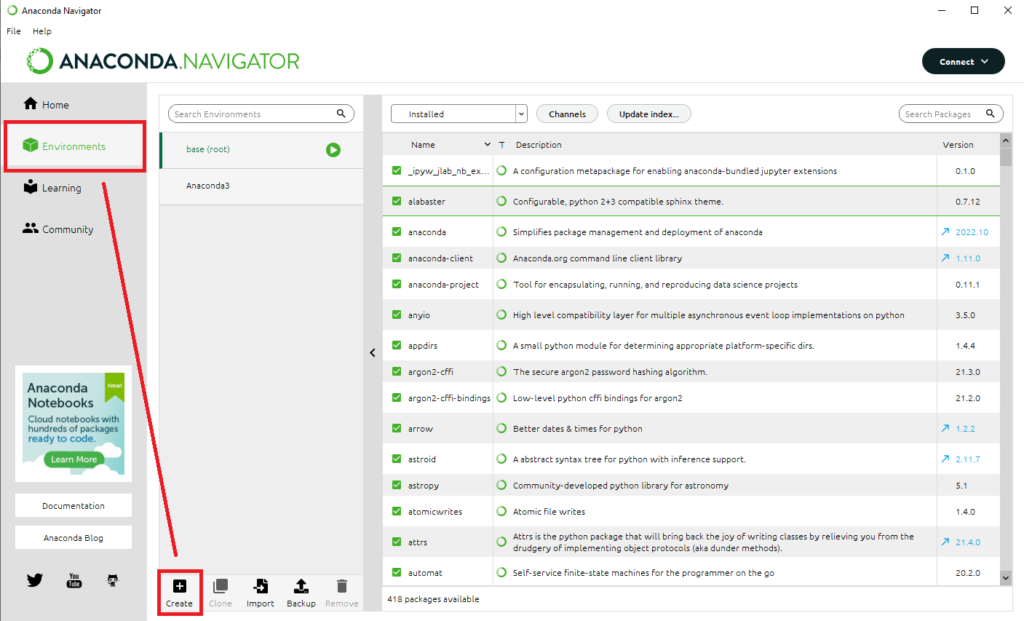Open the File menu
The width and height of the screenshot is (1024, 621).
pyautogui.click(x=14, y=31)
